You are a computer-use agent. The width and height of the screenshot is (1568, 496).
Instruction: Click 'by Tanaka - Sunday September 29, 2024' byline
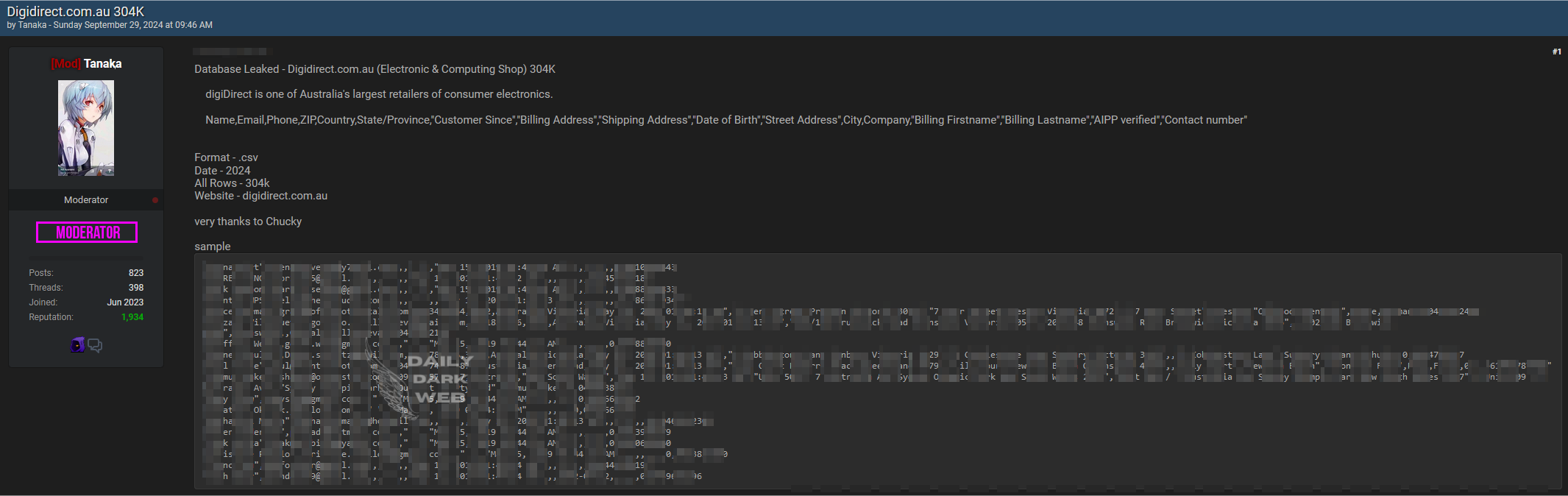[x=110, y=25]
